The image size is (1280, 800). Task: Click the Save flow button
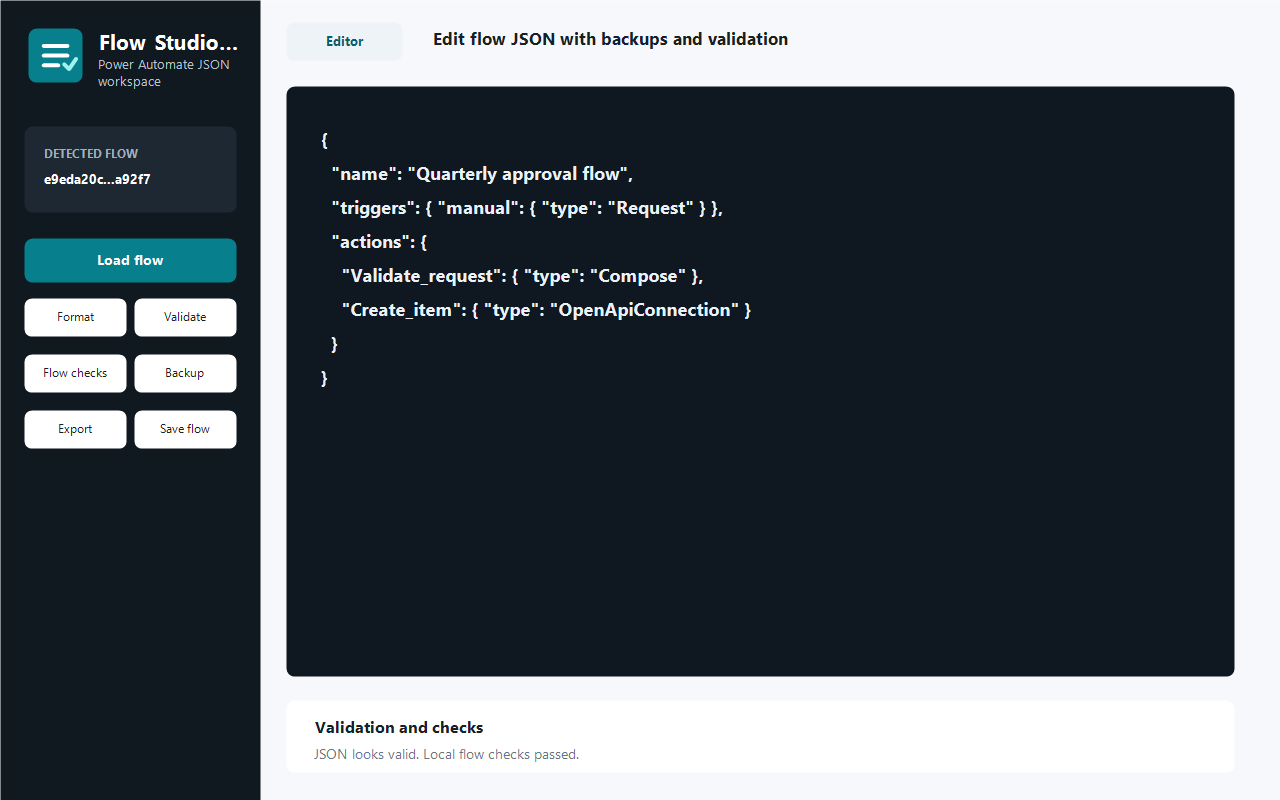click(x=185, y=429)
